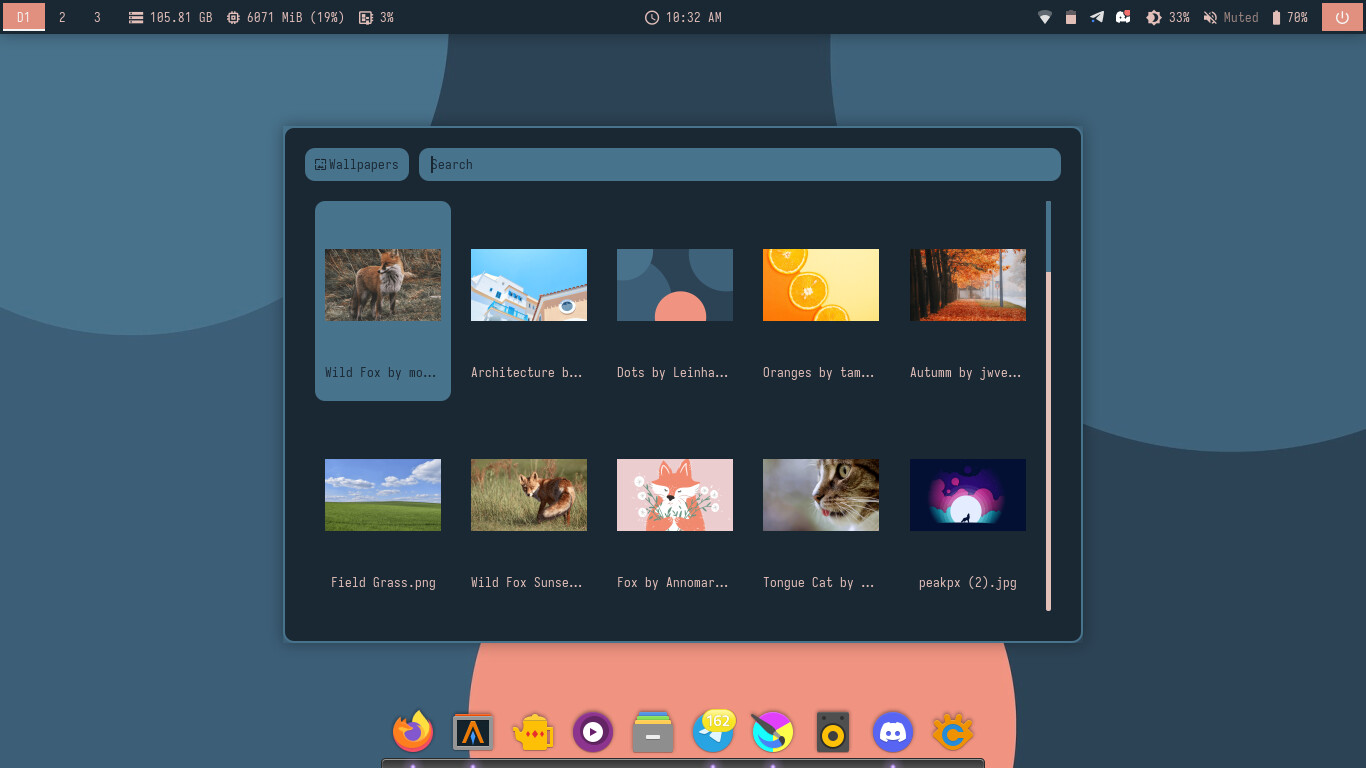Click the Telegram tray icon in top bar
This screenshot has width=1366, height=768.
(x=1097, y=18)
